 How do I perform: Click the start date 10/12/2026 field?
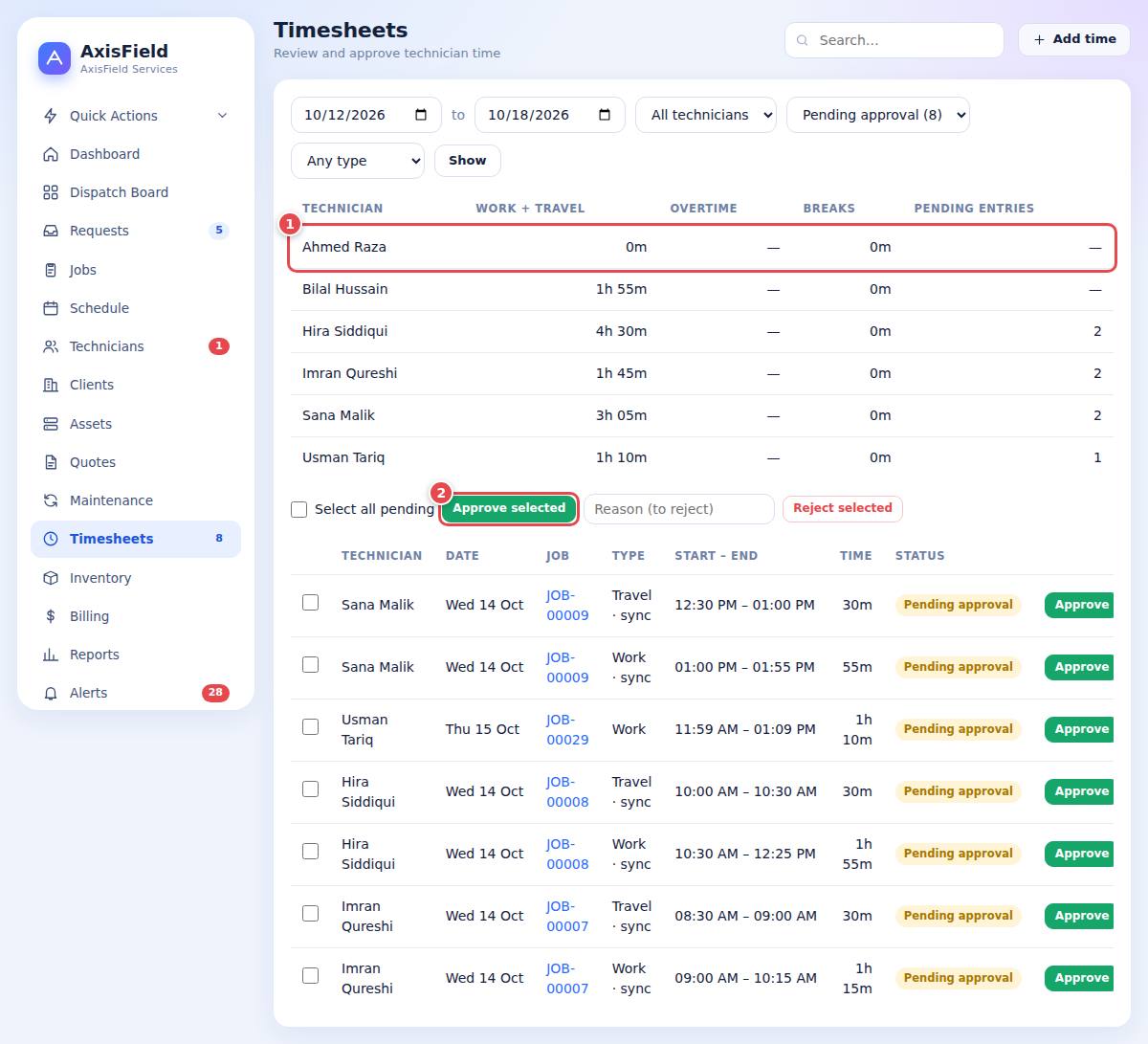click(x=366, y=115)
